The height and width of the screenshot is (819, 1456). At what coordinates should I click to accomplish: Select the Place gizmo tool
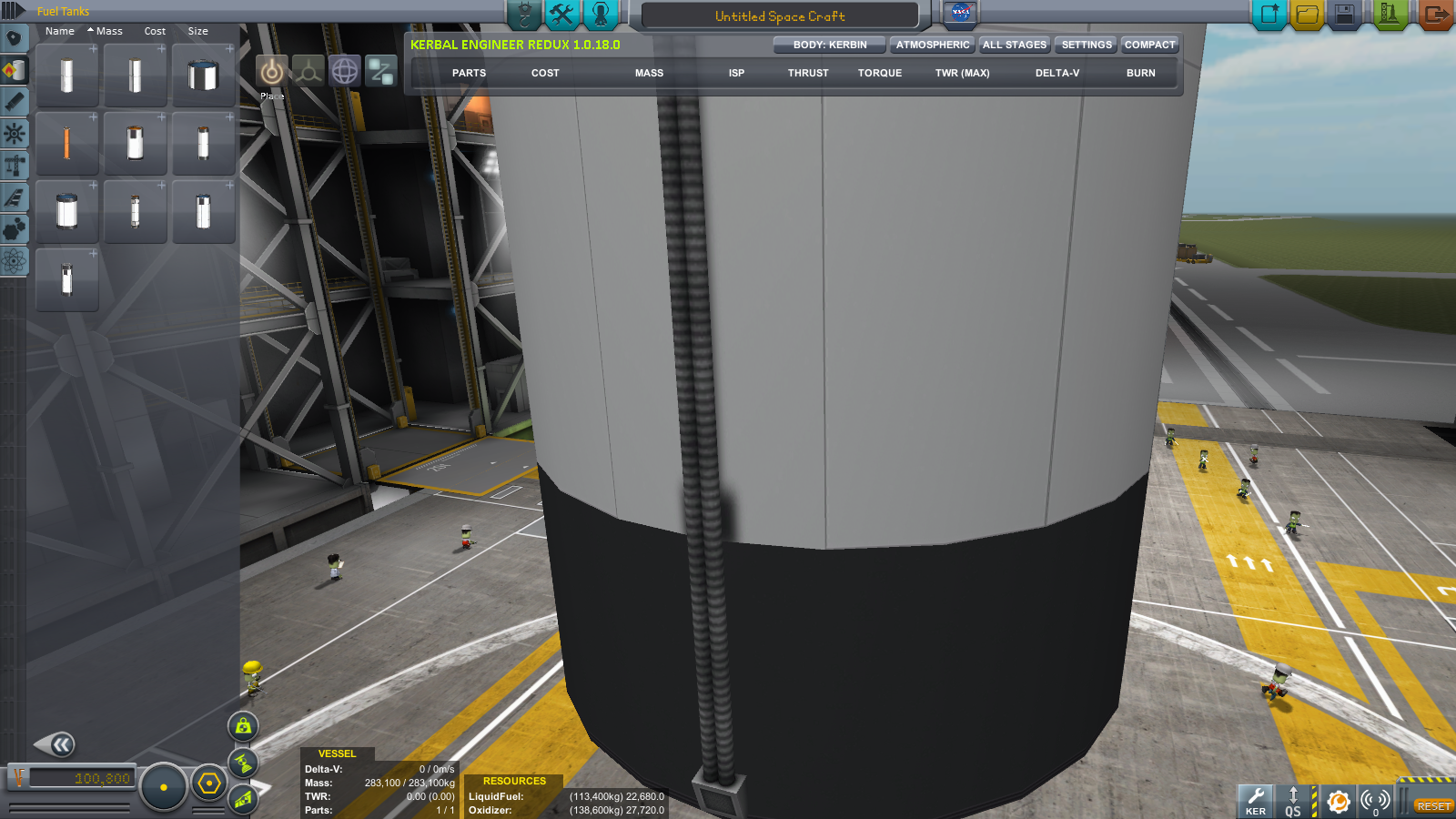[271, 71]
